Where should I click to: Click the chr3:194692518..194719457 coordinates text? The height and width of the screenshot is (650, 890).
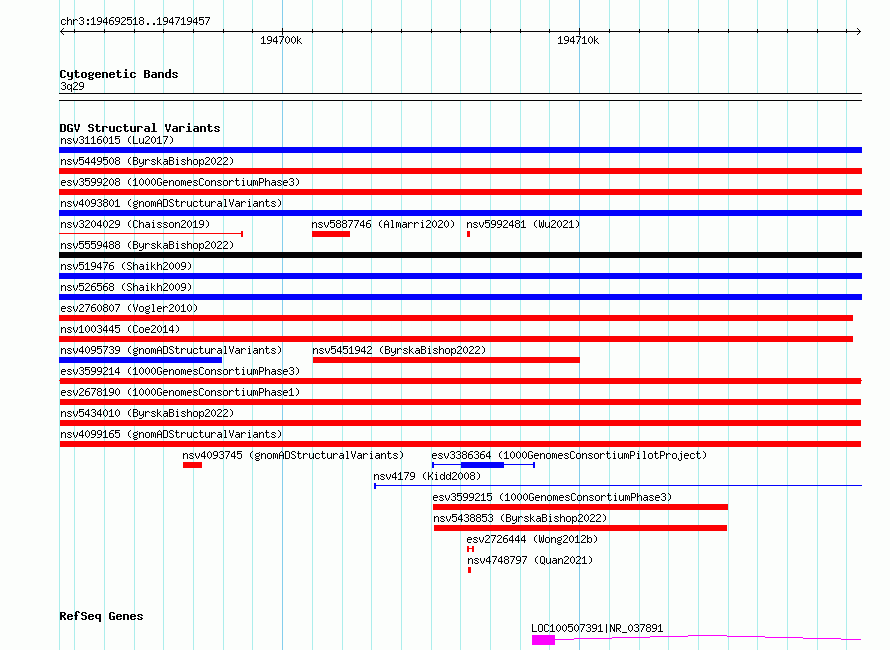click(135, 22)
